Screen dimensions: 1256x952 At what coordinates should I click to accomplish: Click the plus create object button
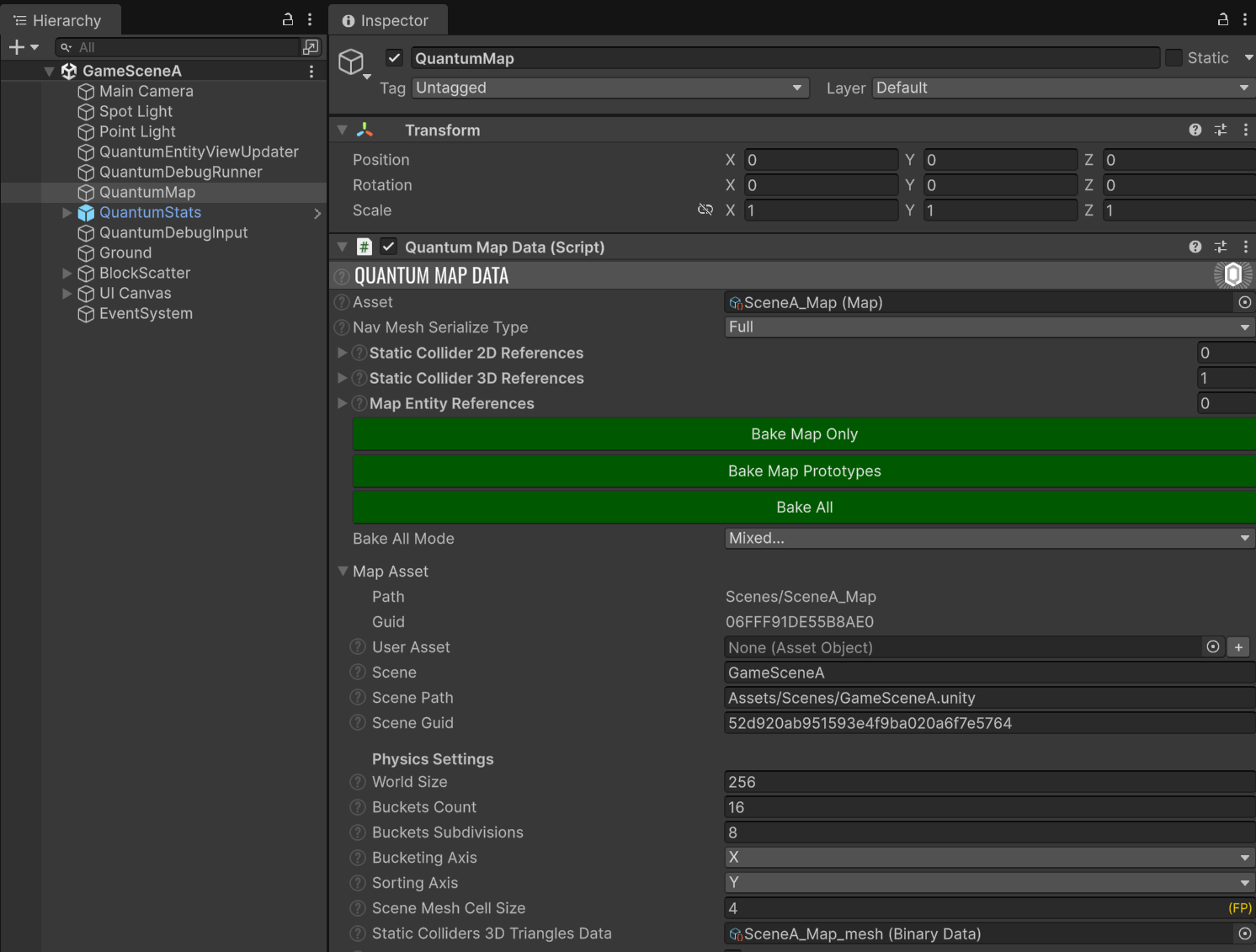23,47
